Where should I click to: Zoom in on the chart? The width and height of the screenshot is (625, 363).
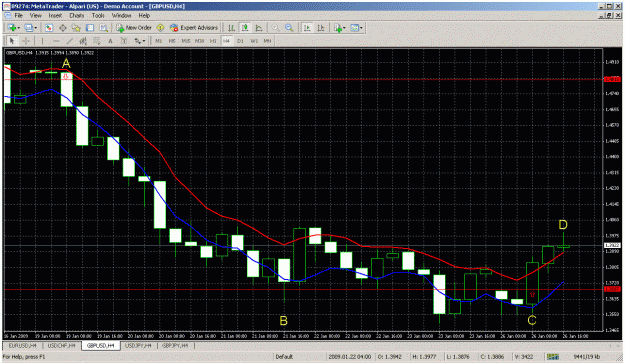click(275, 27)
